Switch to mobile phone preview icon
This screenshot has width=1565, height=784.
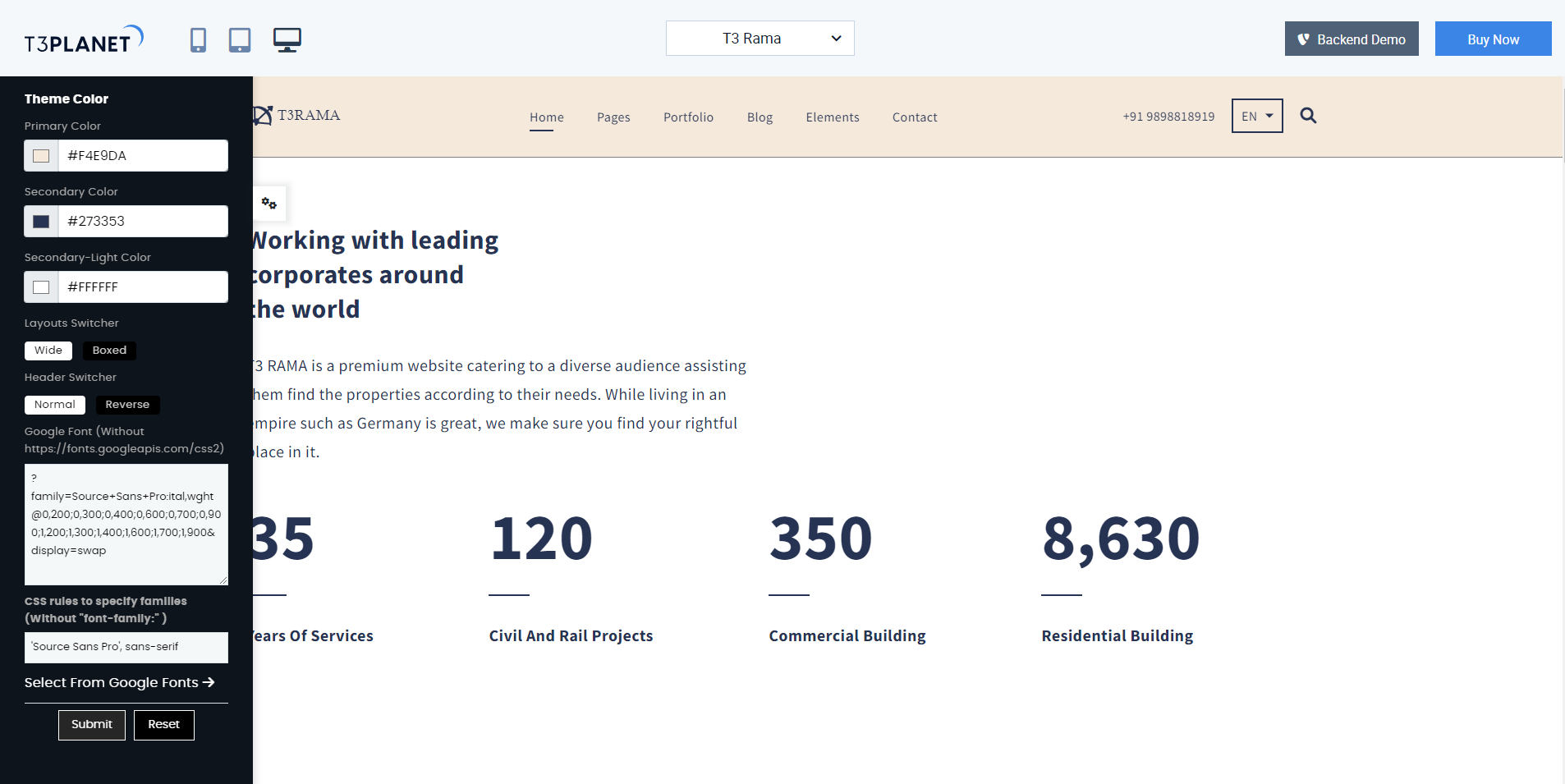tap(198, 39)
